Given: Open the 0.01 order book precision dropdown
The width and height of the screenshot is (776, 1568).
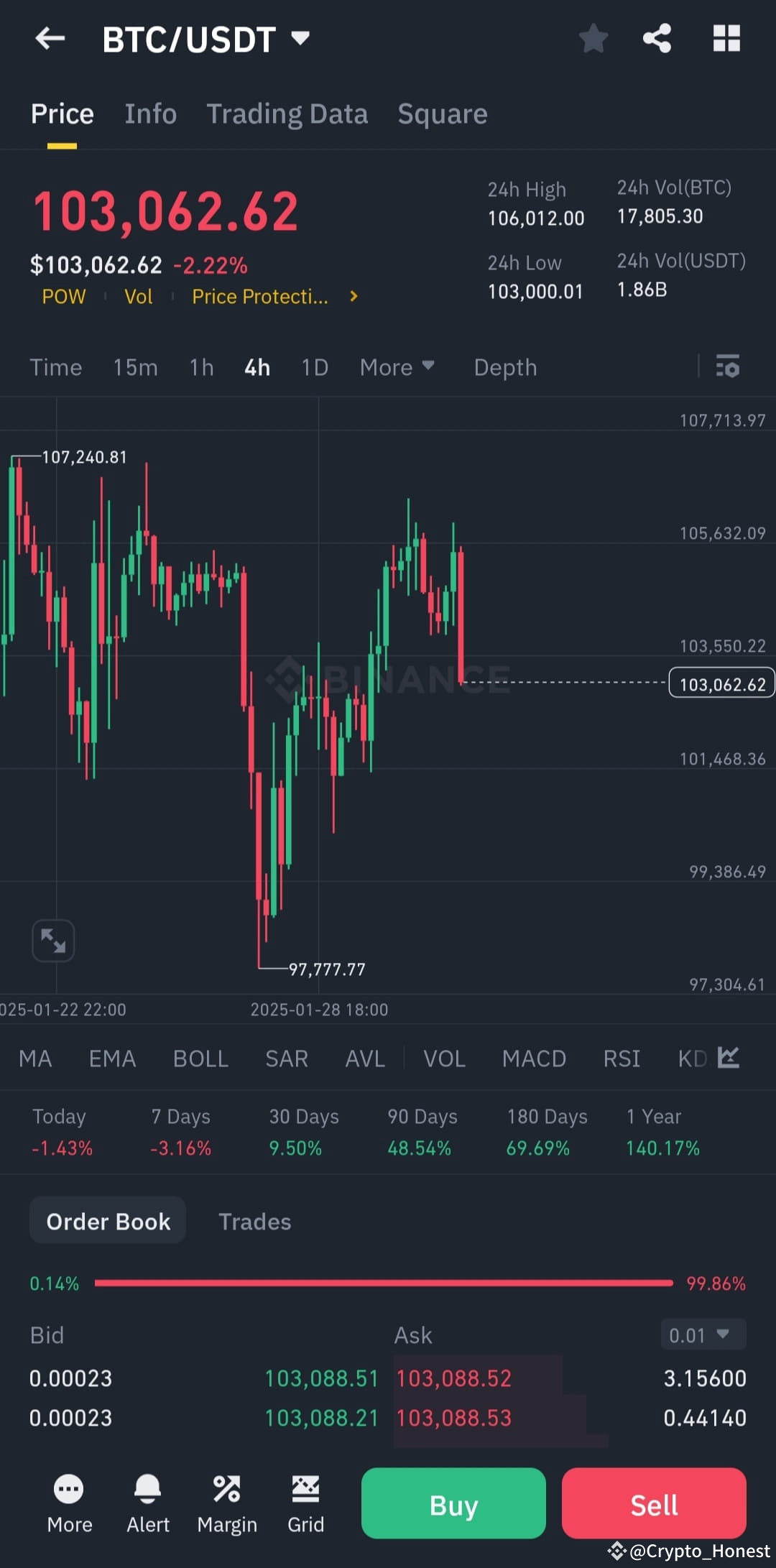Looking at the screenshot, I should pos(701,1335).
